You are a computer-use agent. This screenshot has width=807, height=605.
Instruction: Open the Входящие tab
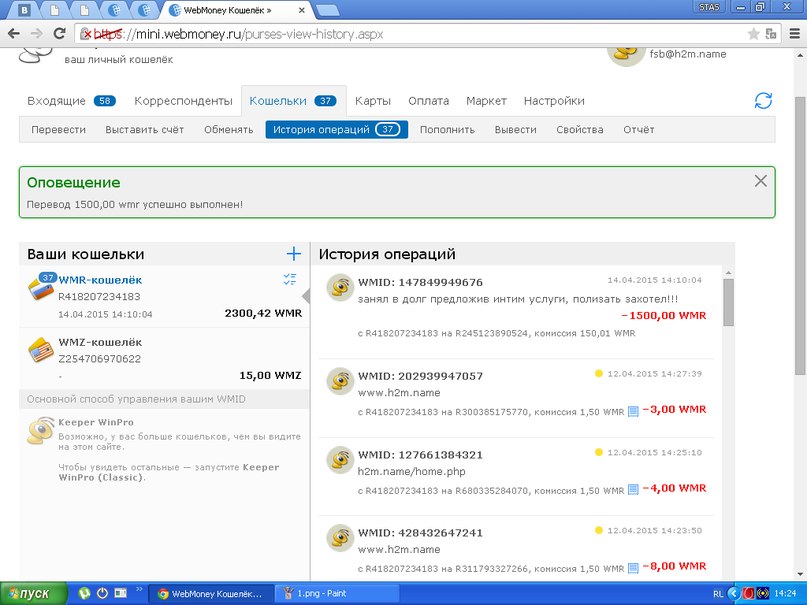[71, 101]
